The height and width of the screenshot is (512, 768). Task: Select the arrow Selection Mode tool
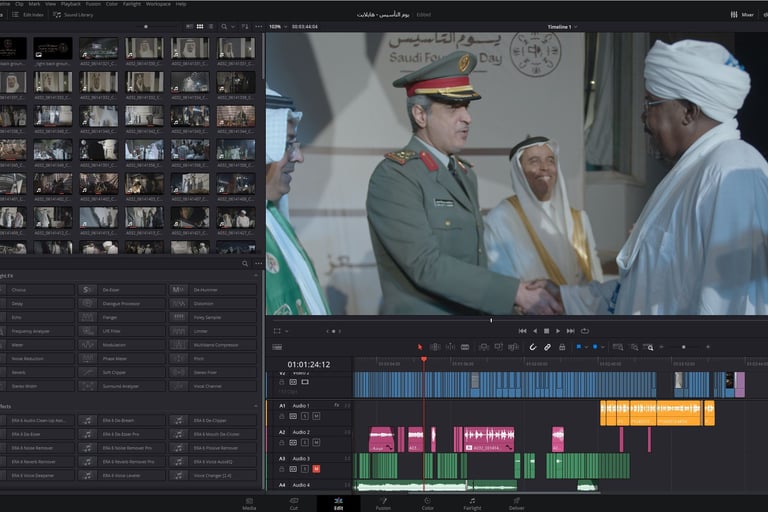click(x=420, y=347)
